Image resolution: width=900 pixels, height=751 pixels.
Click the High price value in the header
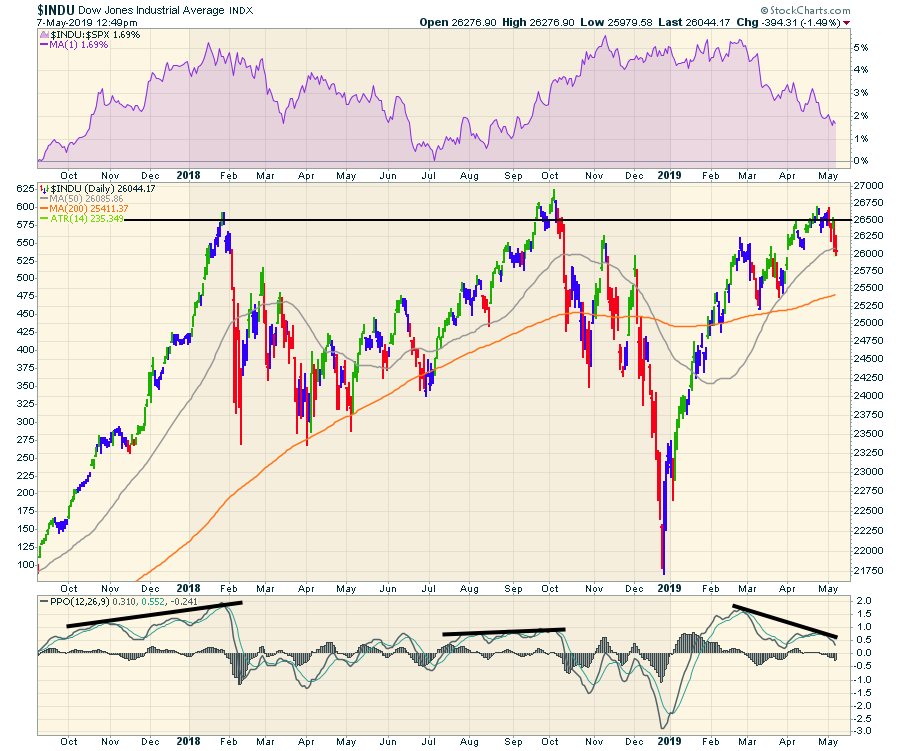click(x=552, y=22)
